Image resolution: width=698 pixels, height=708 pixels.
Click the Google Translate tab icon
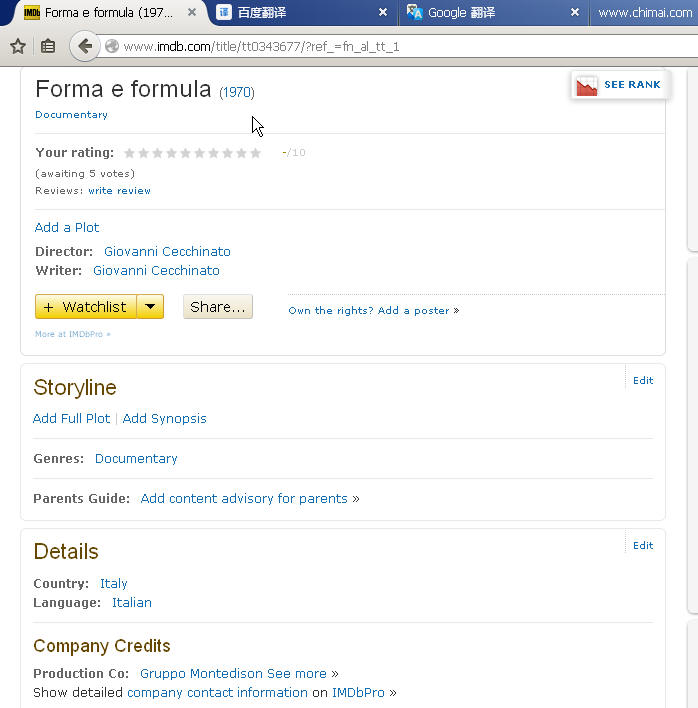(x=414, y=12)
